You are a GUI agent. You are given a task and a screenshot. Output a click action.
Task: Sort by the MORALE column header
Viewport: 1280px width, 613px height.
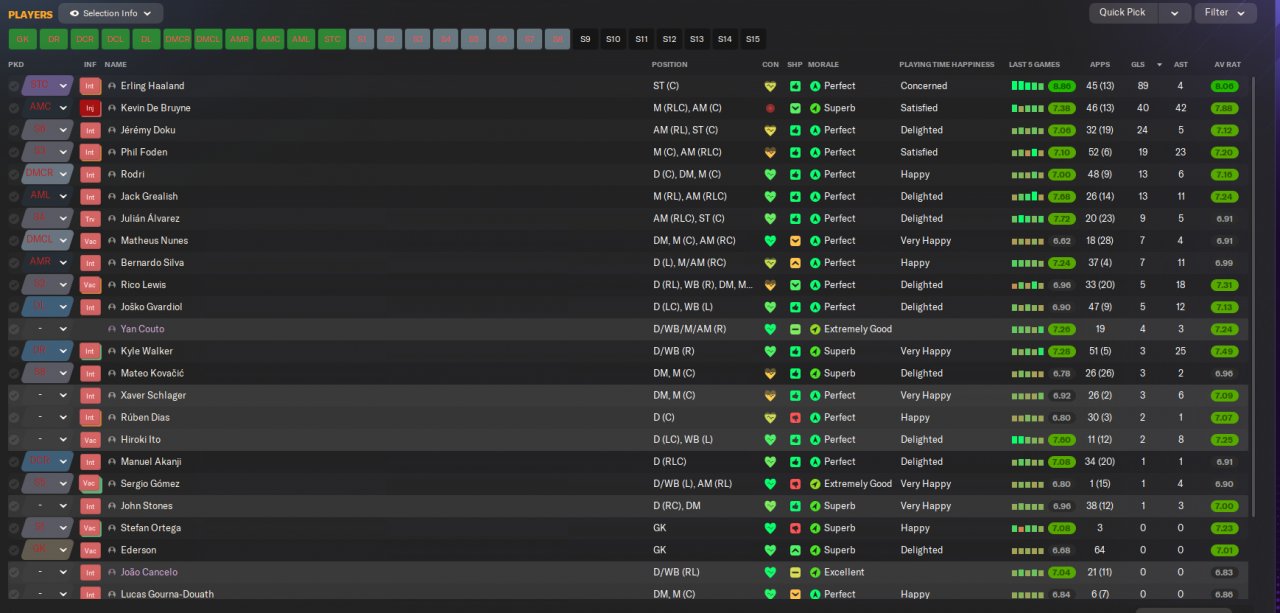click(823, 64)
